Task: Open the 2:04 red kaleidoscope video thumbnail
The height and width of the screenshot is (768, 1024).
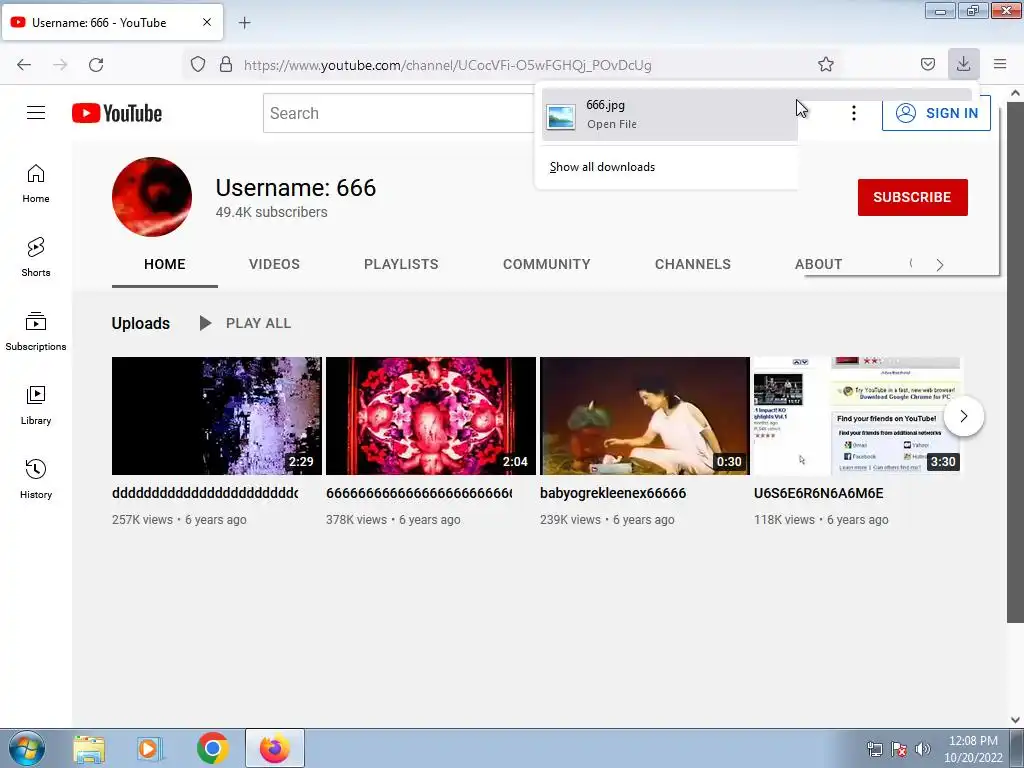Action: [x=431, y=415]
